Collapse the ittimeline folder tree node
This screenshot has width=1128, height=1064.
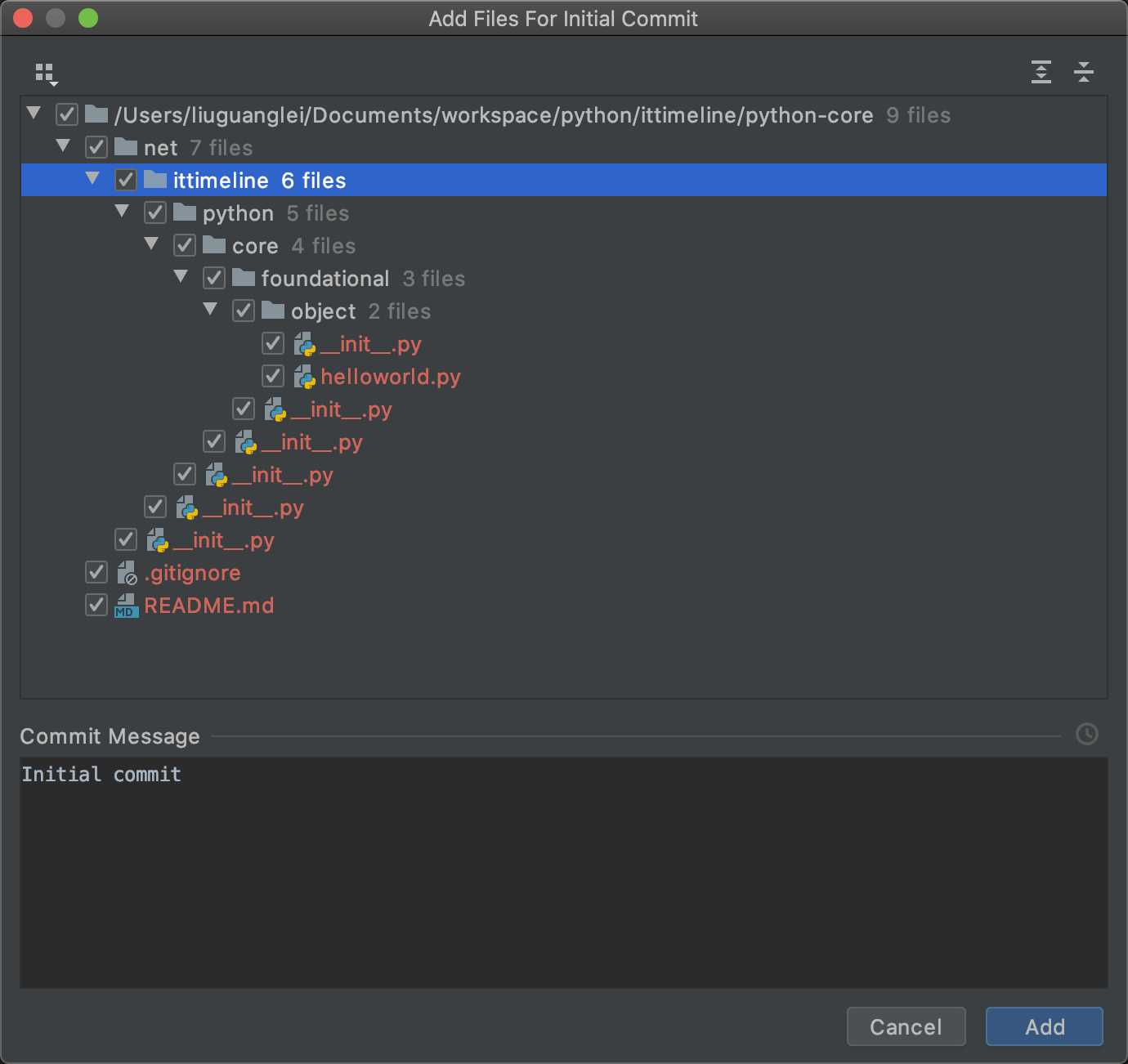click(x=92, y=178)
